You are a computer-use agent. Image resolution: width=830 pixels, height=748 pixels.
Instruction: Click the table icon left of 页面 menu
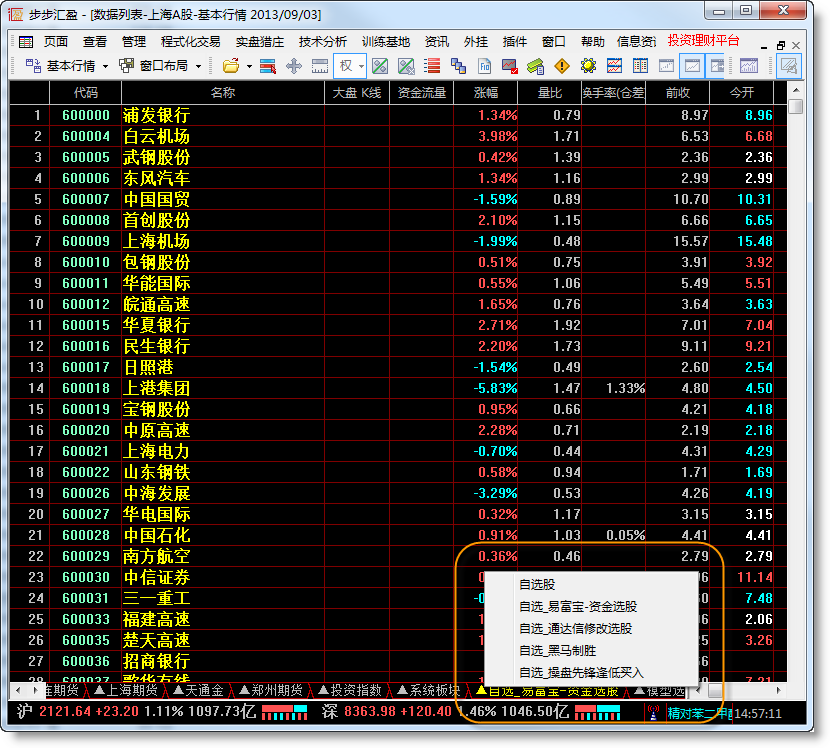(x=25, y=41)
